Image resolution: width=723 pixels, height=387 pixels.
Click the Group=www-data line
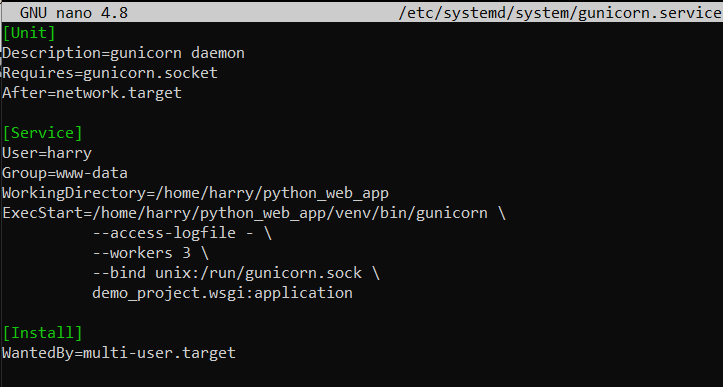pos(65,173)
